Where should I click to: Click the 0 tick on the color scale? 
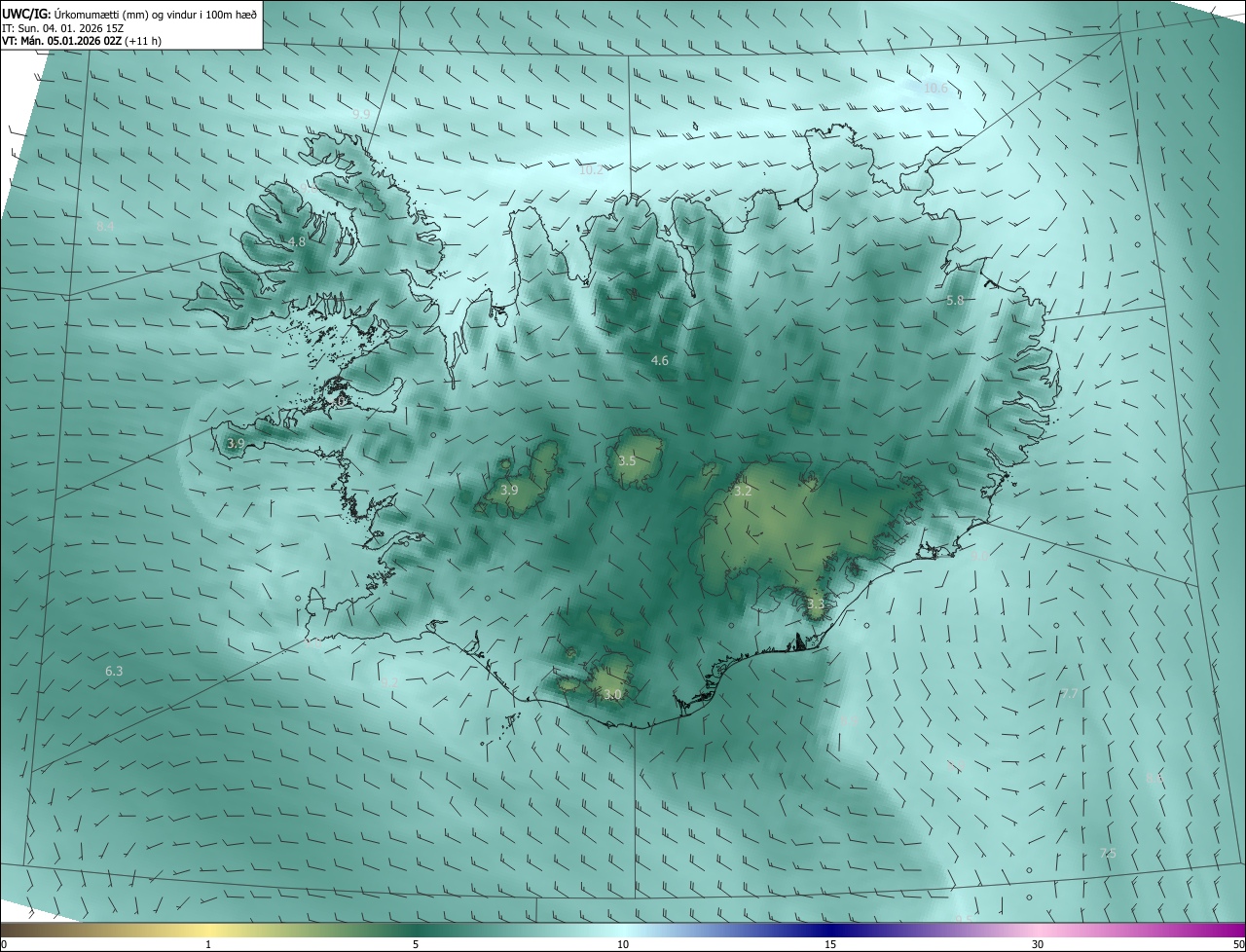point(4,944)
